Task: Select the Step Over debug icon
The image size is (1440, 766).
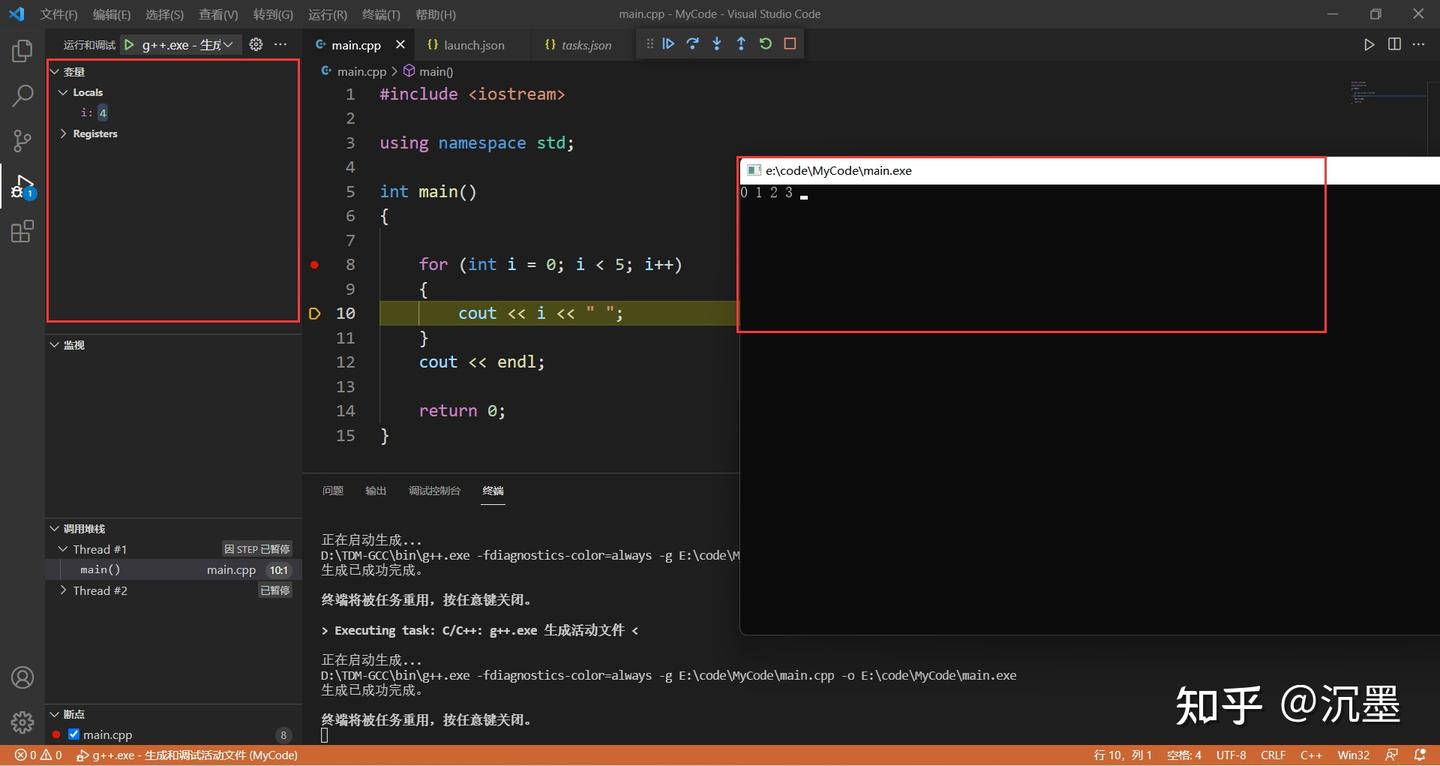Action: click(692, 44)
